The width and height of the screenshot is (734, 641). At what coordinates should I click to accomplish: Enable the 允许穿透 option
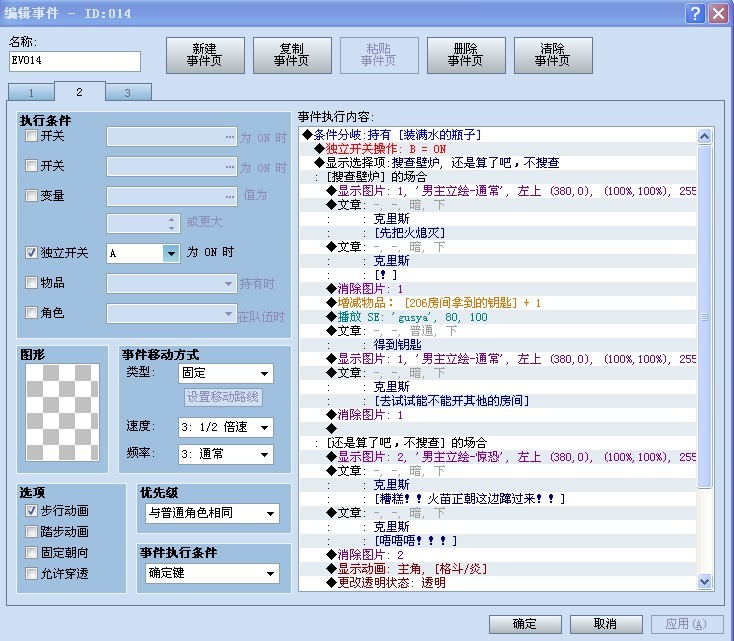[31, 574]
